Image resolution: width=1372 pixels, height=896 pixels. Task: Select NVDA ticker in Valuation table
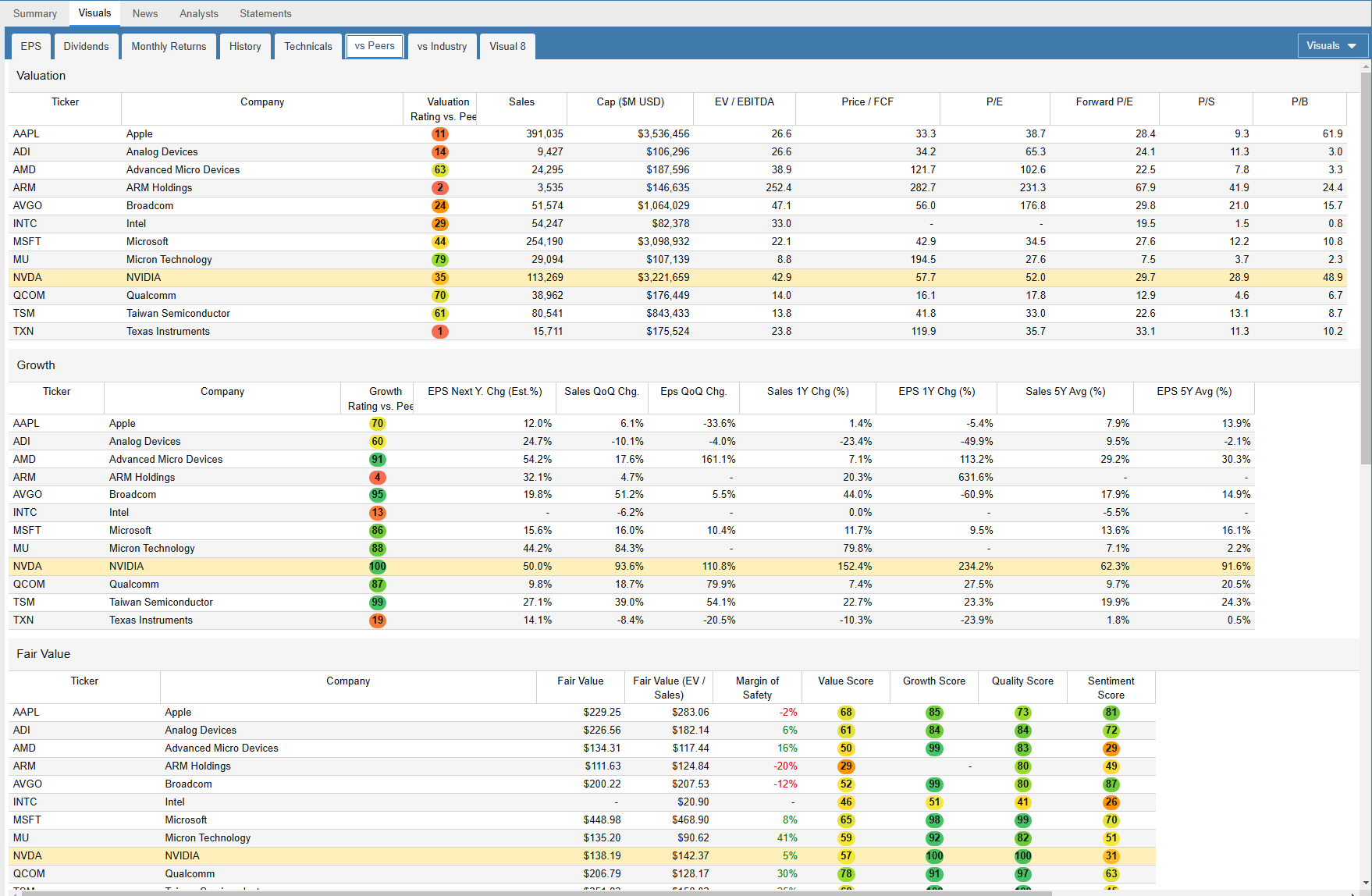[27, 278]
